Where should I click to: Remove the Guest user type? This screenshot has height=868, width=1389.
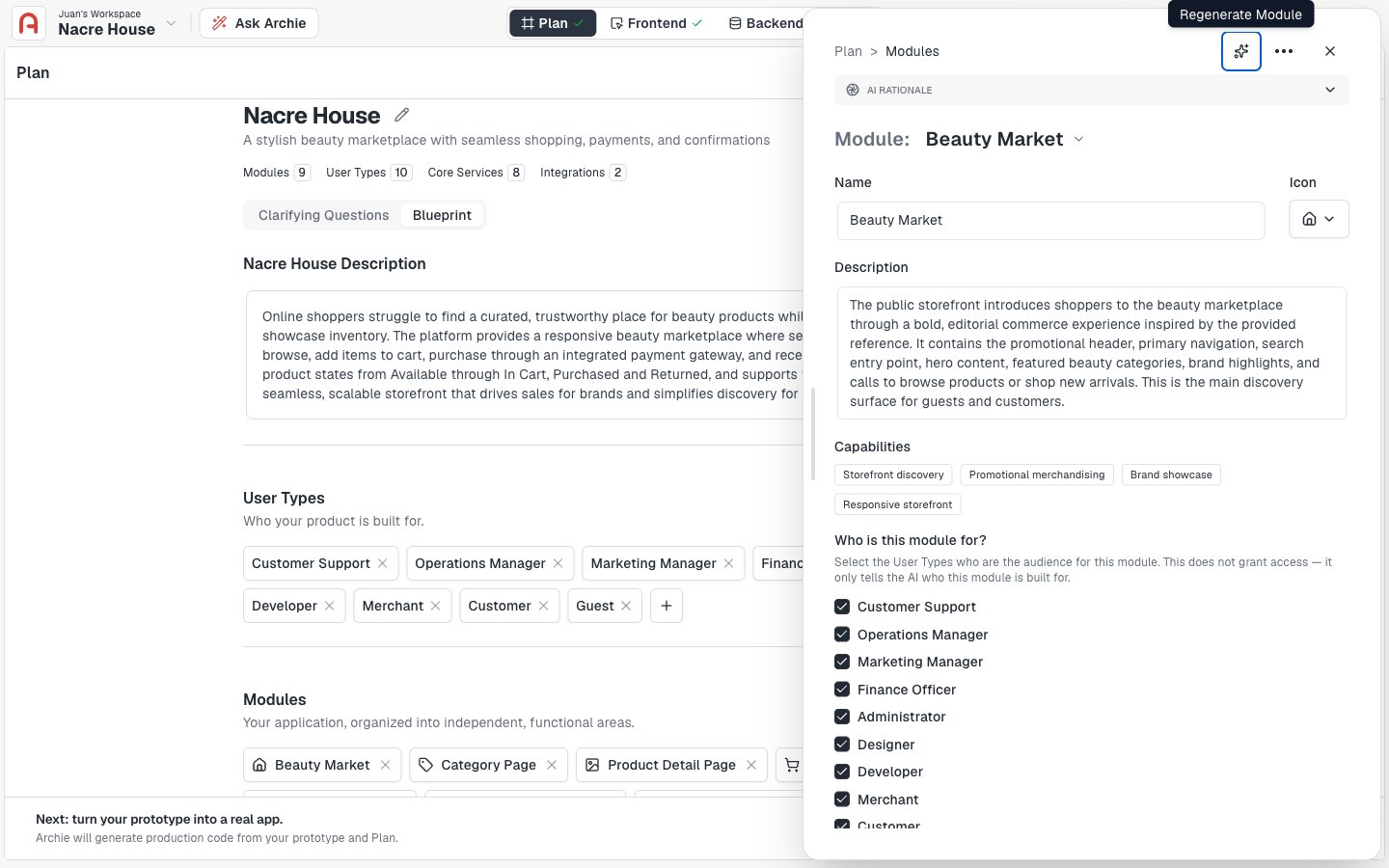pyautogui.click(x=627, y=606)
